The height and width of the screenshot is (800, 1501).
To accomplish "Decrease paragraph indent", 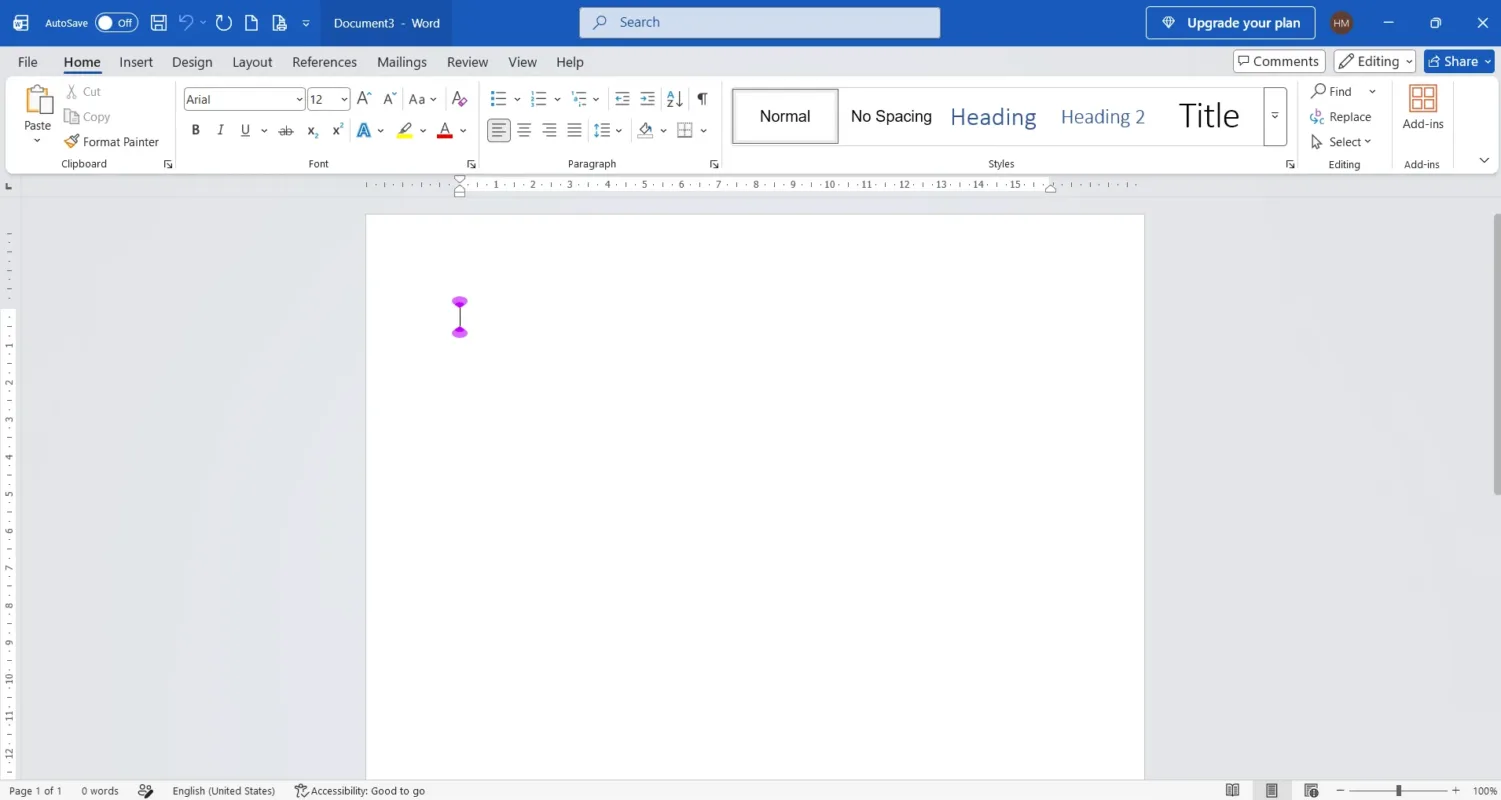I will point(622,99).
